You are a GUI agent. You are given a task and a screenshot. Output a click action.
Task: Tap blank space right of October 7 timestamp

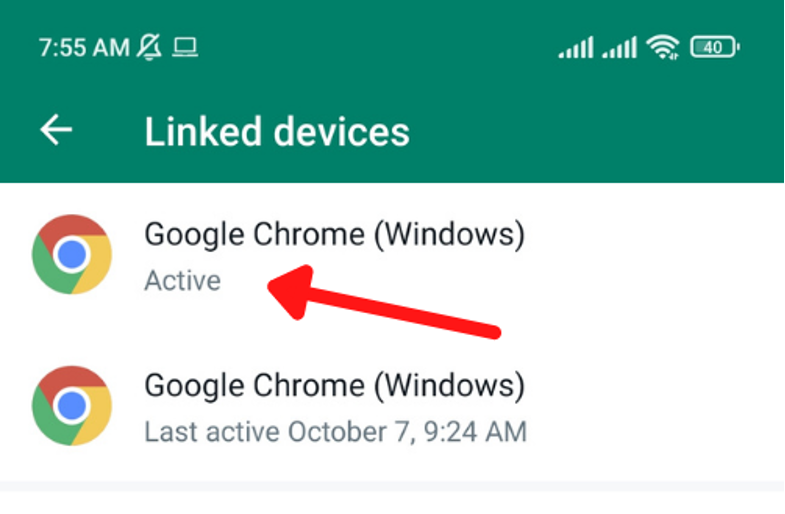[650, 432]
